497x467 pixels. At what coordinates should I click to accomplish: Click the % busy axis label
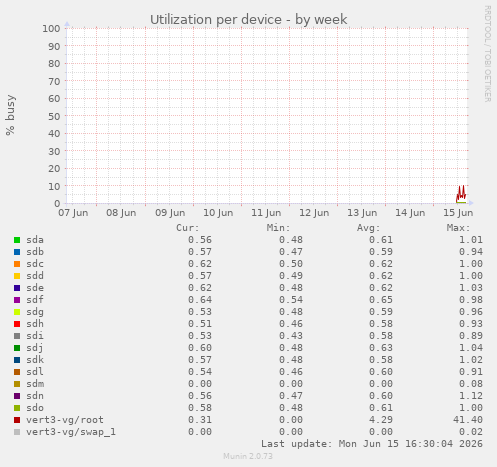10,115
